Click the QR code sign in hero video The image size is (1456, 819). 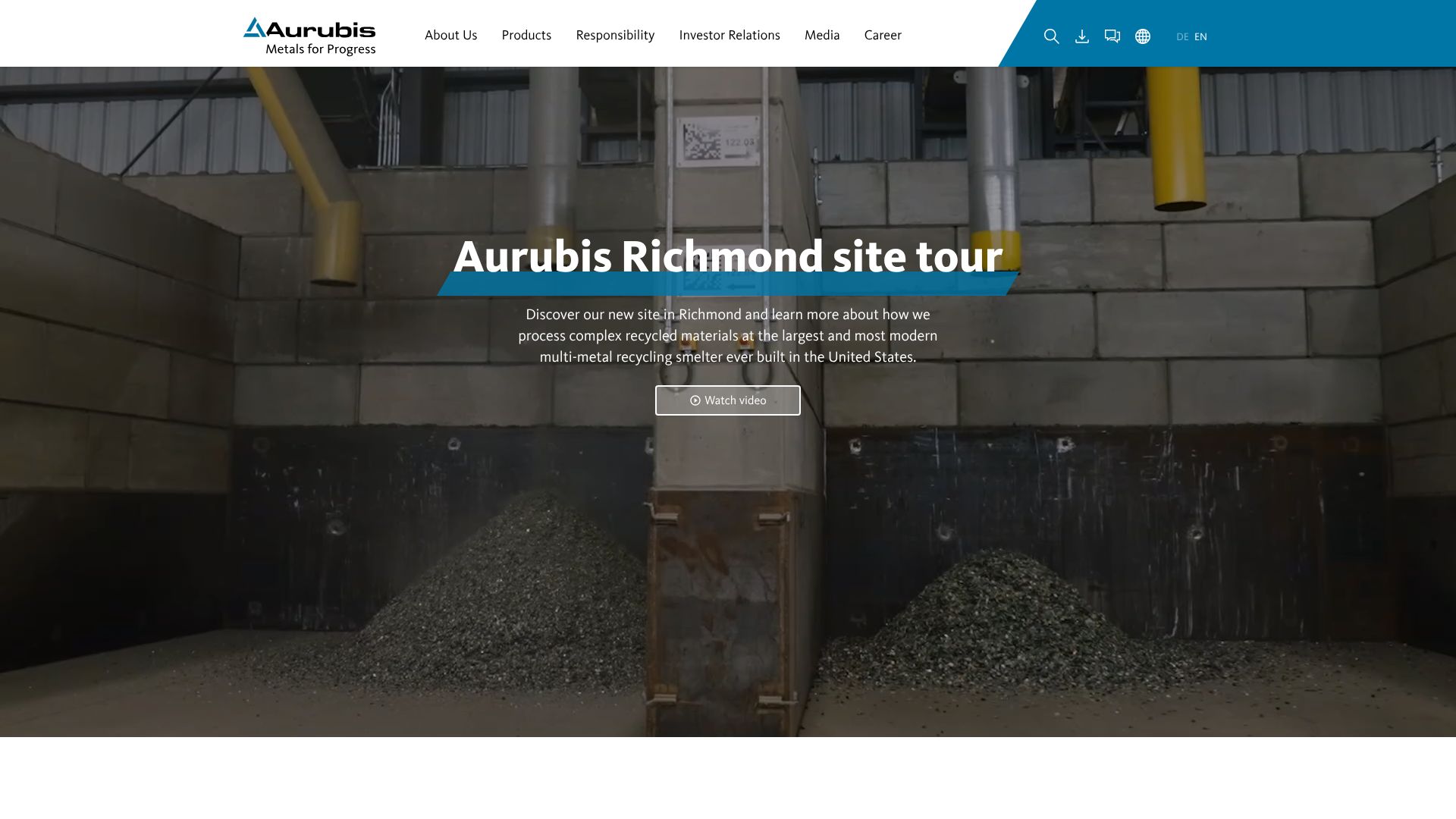717,141
